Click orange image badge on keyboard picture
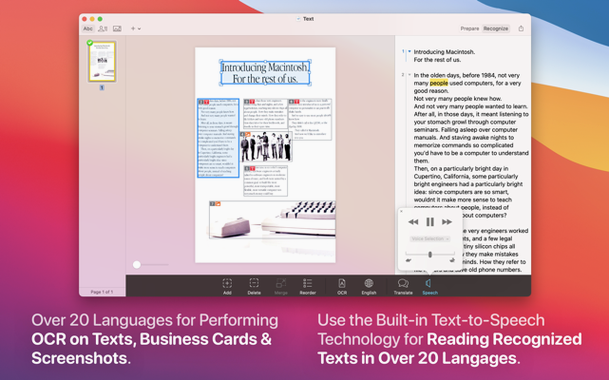Screen dimensions: 609x380 click(218, 204)
